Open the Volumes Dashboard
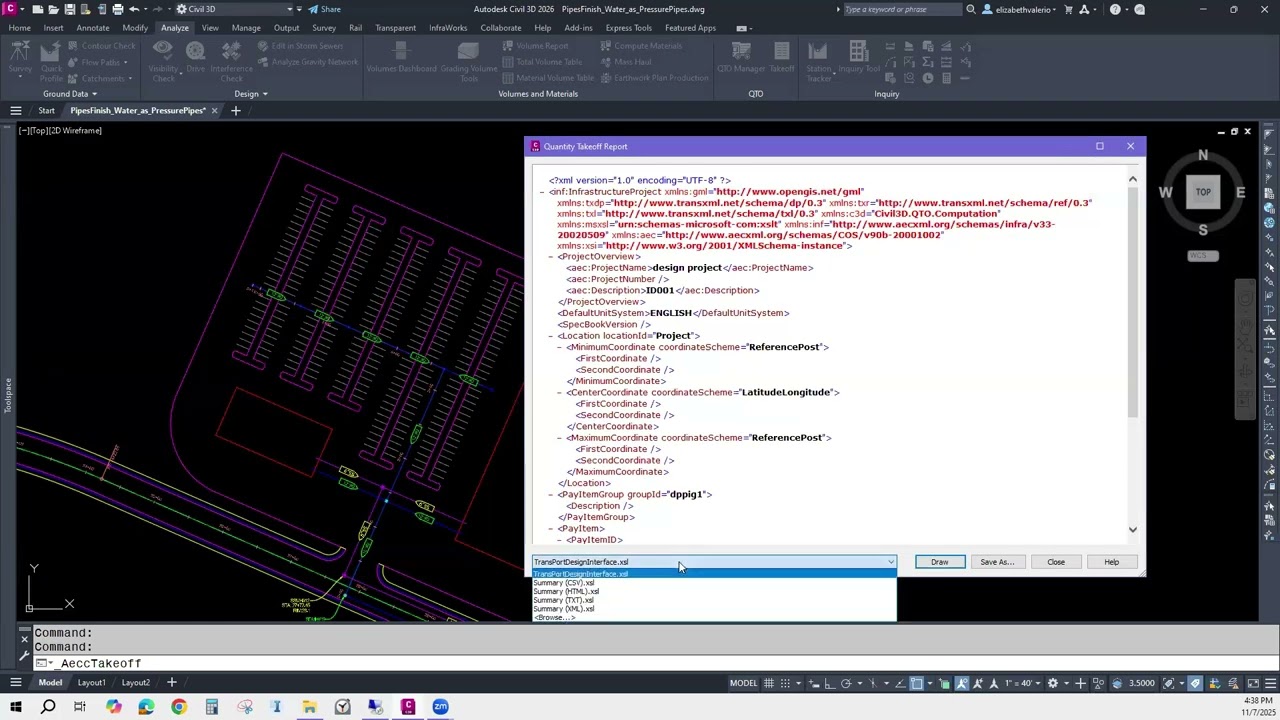Screen dimensions: 1280x720 pyautogui.click(x=401, y=59)
